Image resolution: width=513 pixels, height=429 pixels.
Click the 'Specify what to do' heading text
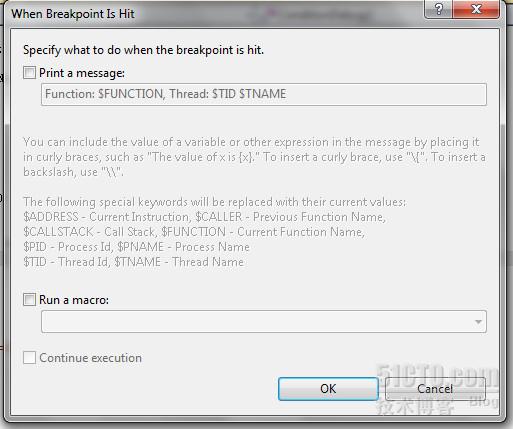(143, 50)
